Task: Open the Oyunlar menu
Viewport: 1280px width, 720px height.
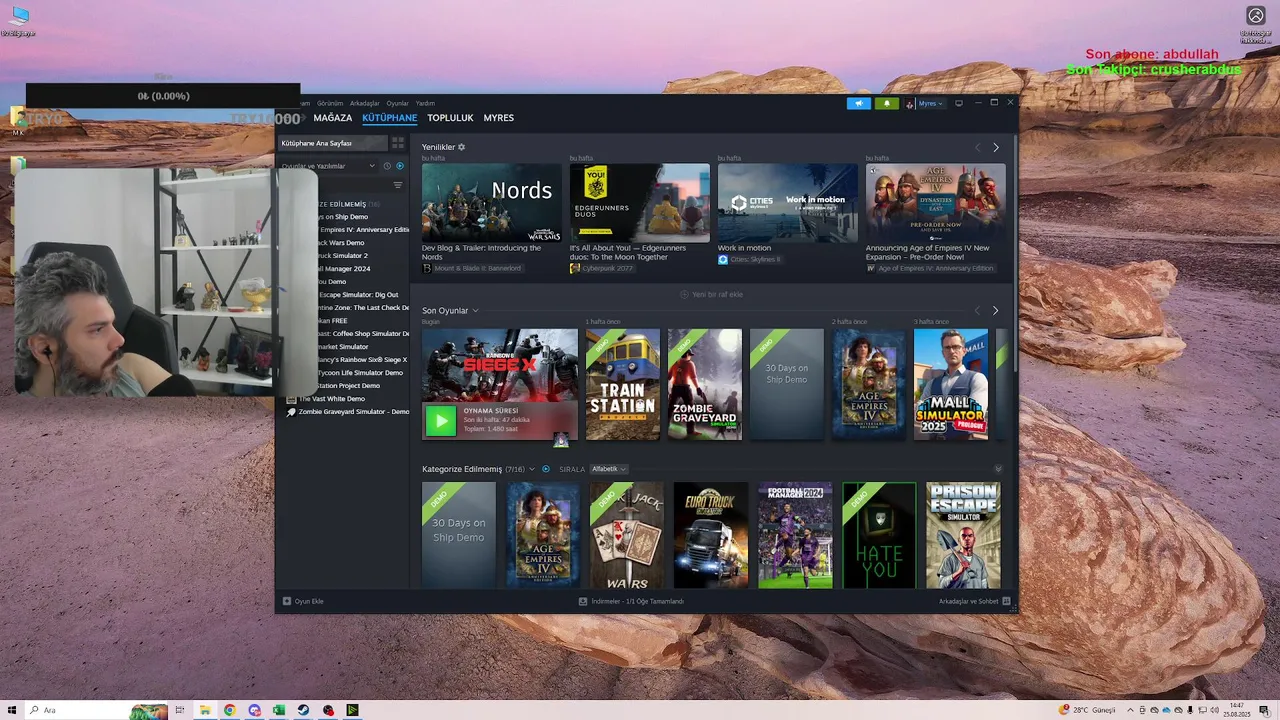Action: (398, 103)
